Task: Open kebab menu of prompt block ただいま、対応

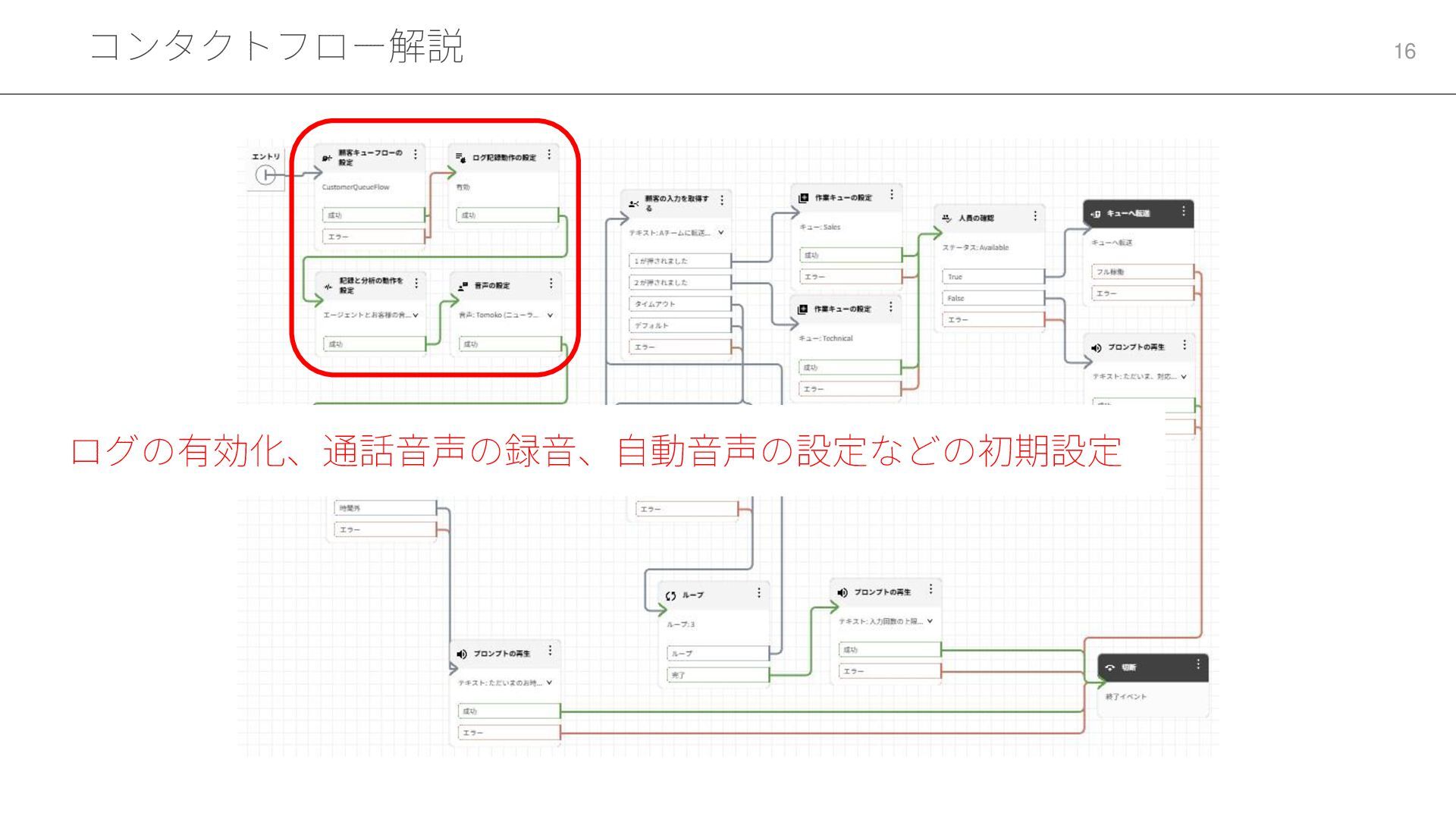Action: tap(1185, 345)
